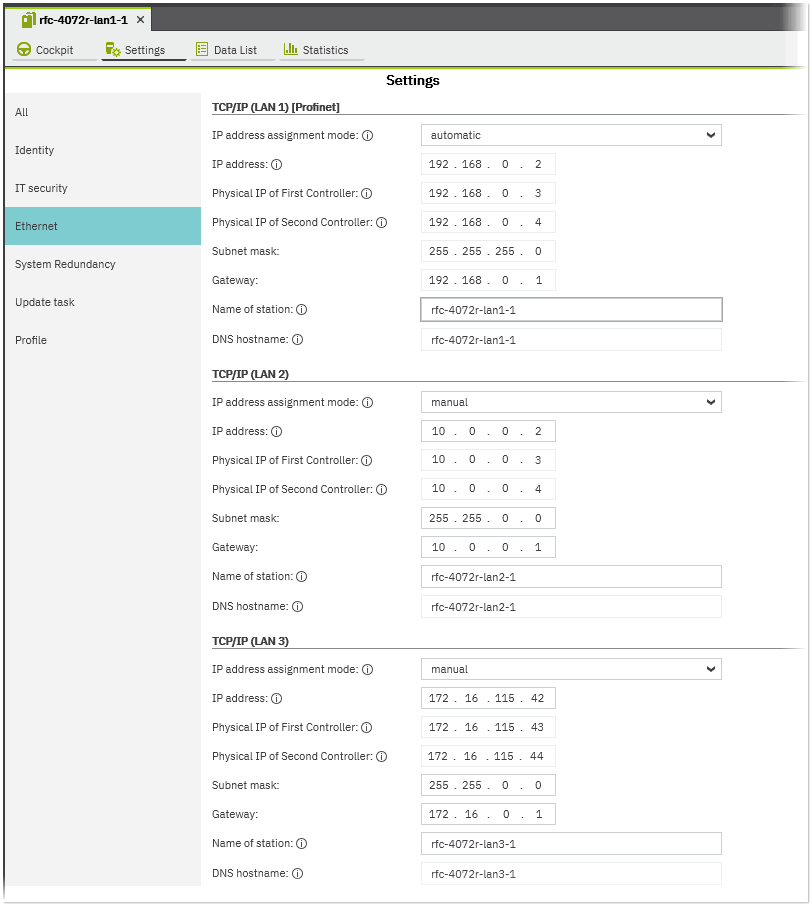Show info for LAN 2 IP address assignment mode

coord(368,403)
